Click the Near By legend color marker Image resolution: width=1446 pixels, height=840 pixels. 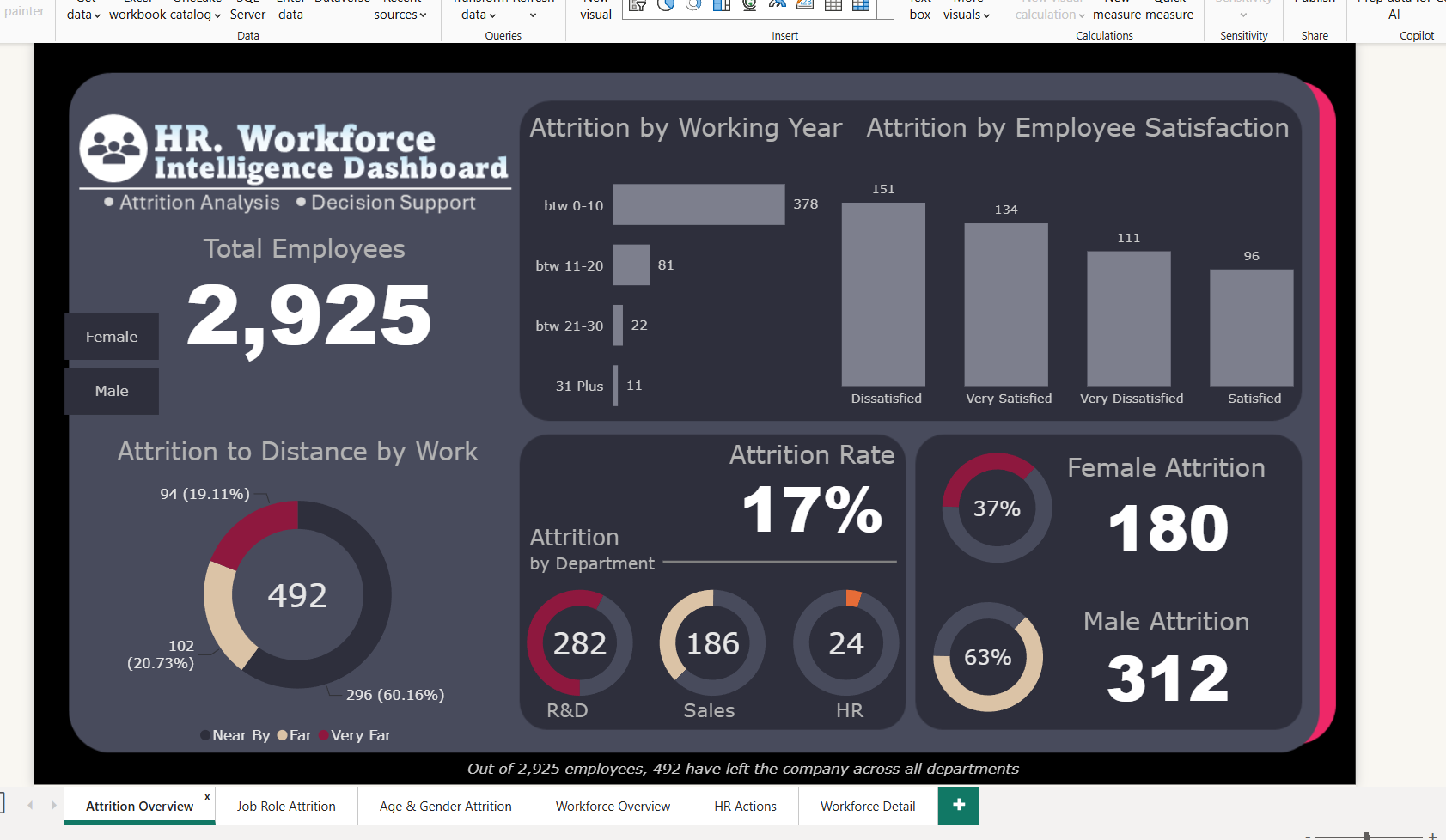pyautogui.click(x=205, y=735)
